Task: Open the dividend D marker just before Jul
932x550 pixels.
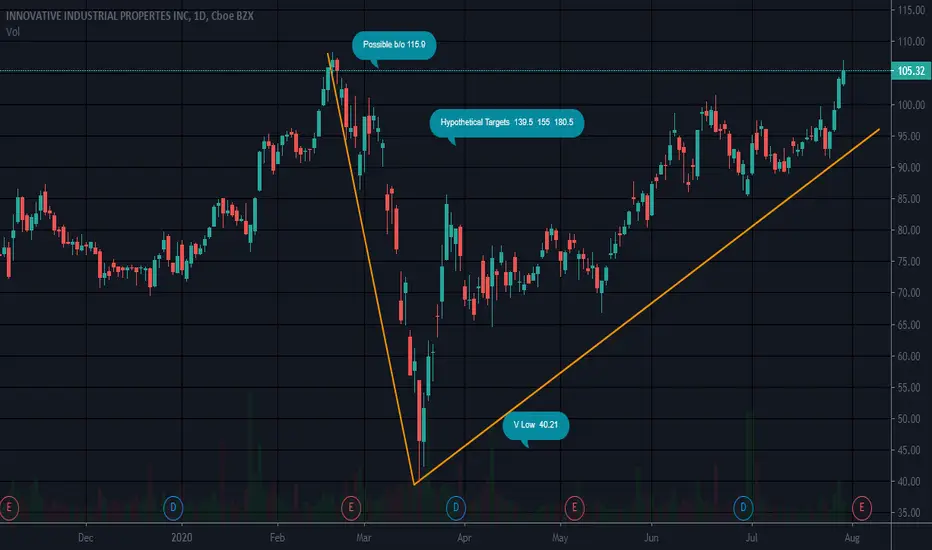Action: pyautogui.click(x=743, y=508)
